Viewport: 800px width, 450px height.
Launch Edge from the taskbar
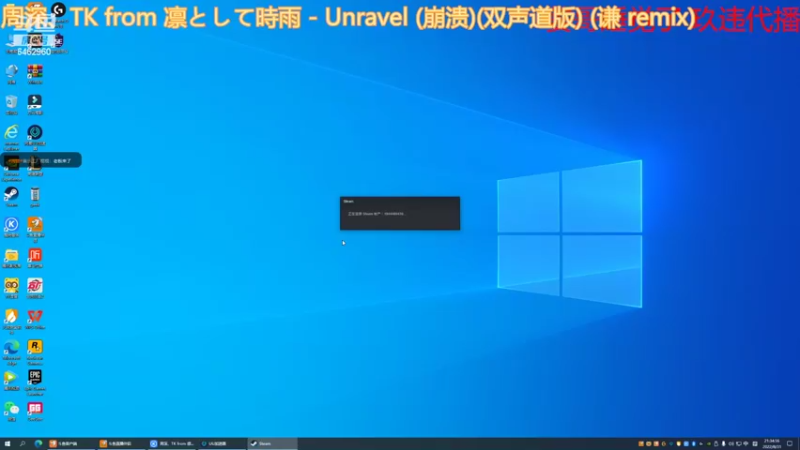(38, 444)
